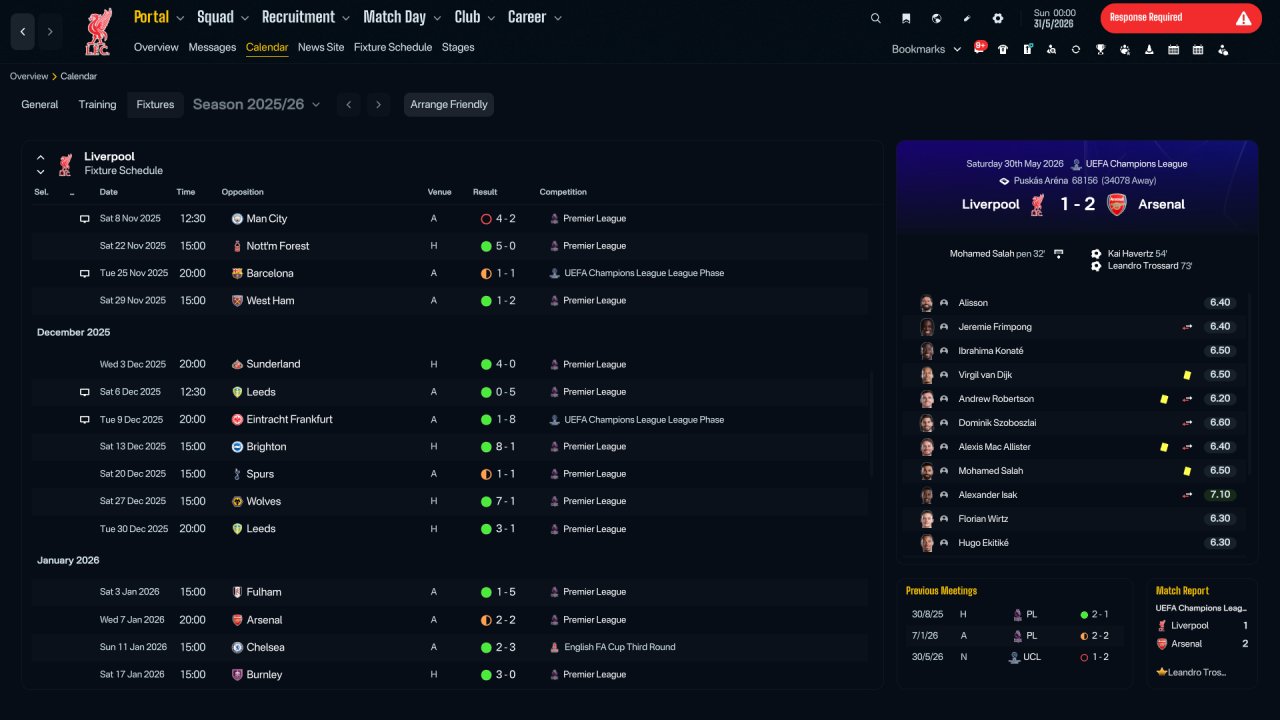
Task: Select the Eintracht Frankfurt fixture row
Action: pyautogui.click(x=450, y=420)
